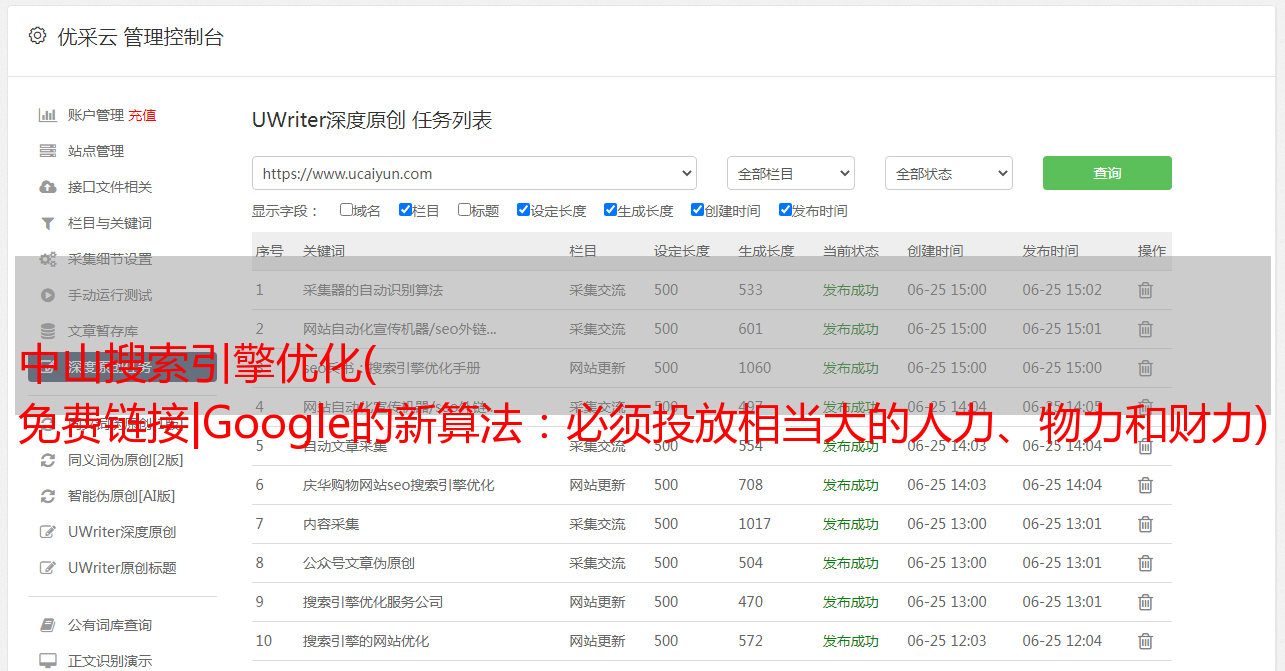Open UWriter深度原创 link in the sidebar
The width and height of the screenshot is (1285, 671).
pos(122,532)
